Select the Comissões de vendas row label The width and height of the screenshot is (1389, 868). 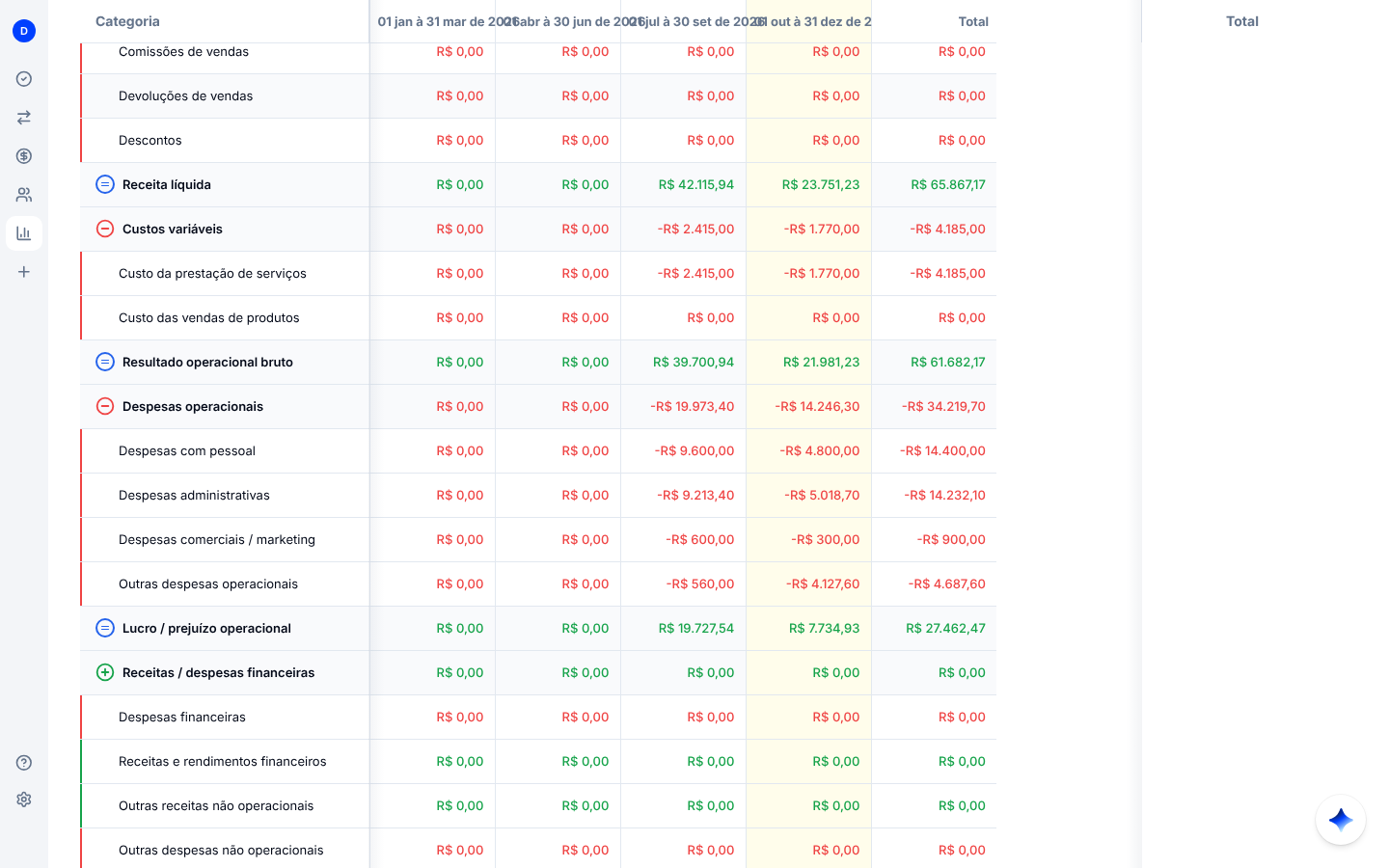pos(183,52)
